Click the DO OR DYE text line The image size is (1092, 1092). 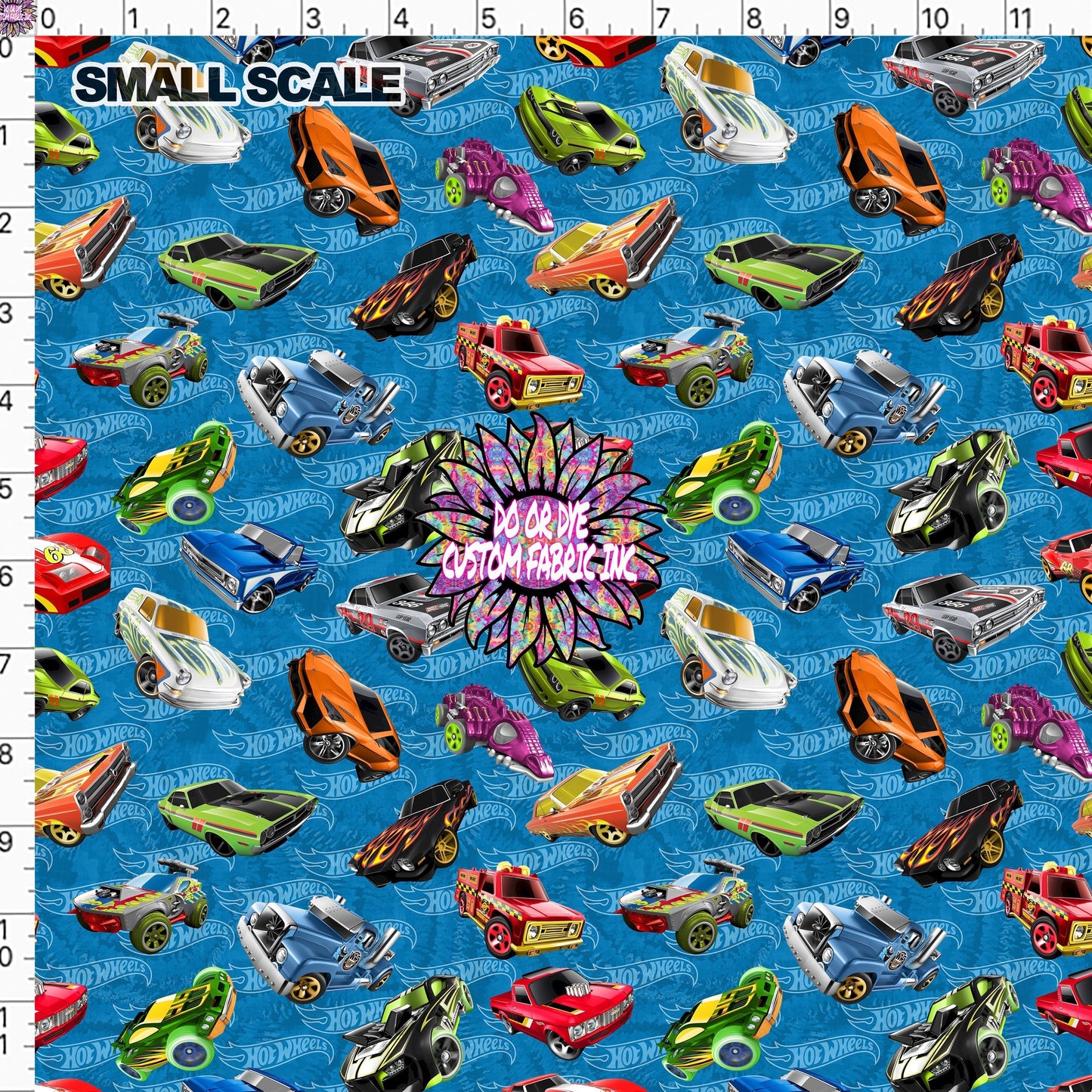pos(540,521)
